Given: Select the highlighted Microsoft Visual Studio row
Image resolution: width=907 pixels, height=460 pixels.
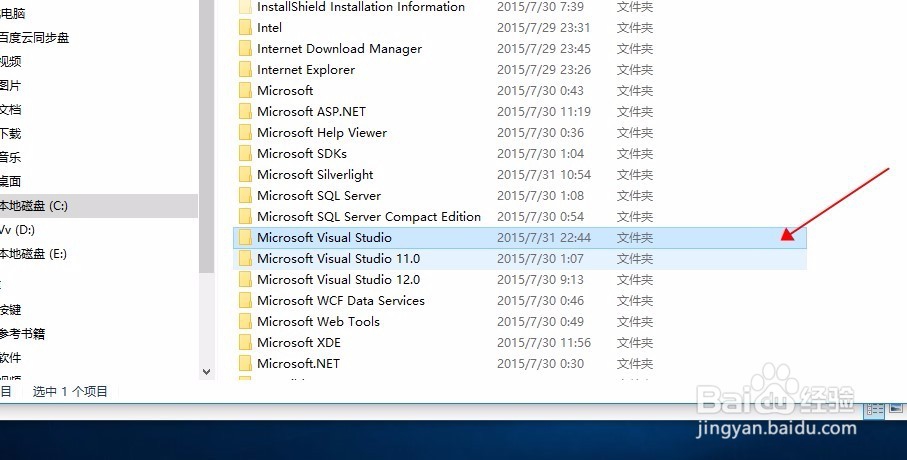Looking at the screenshot, I should pyautogui.click(x=519, y=237).
